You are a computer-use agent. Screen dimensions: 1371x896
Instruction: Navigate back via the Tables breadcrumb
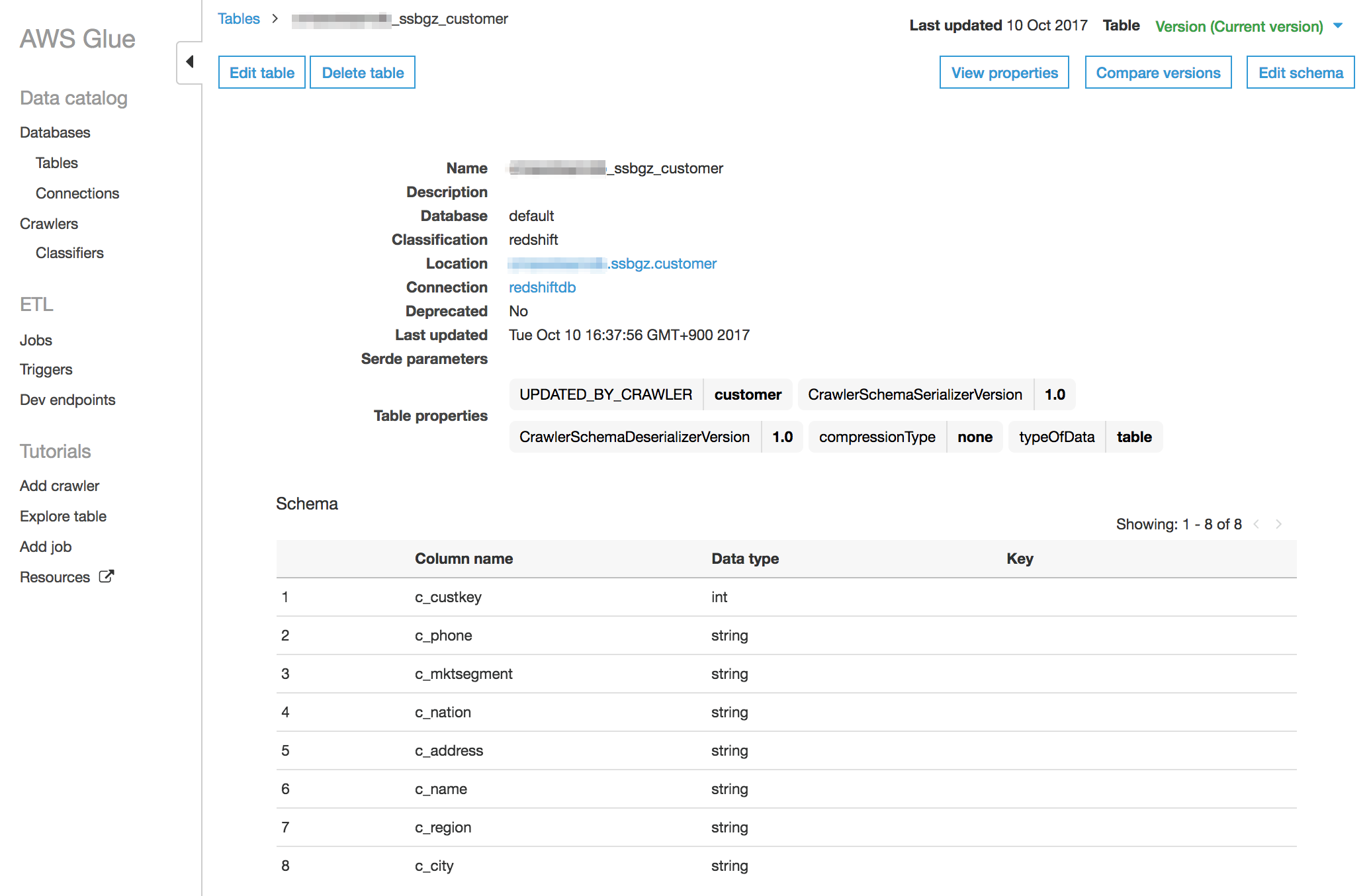[239, 19]
